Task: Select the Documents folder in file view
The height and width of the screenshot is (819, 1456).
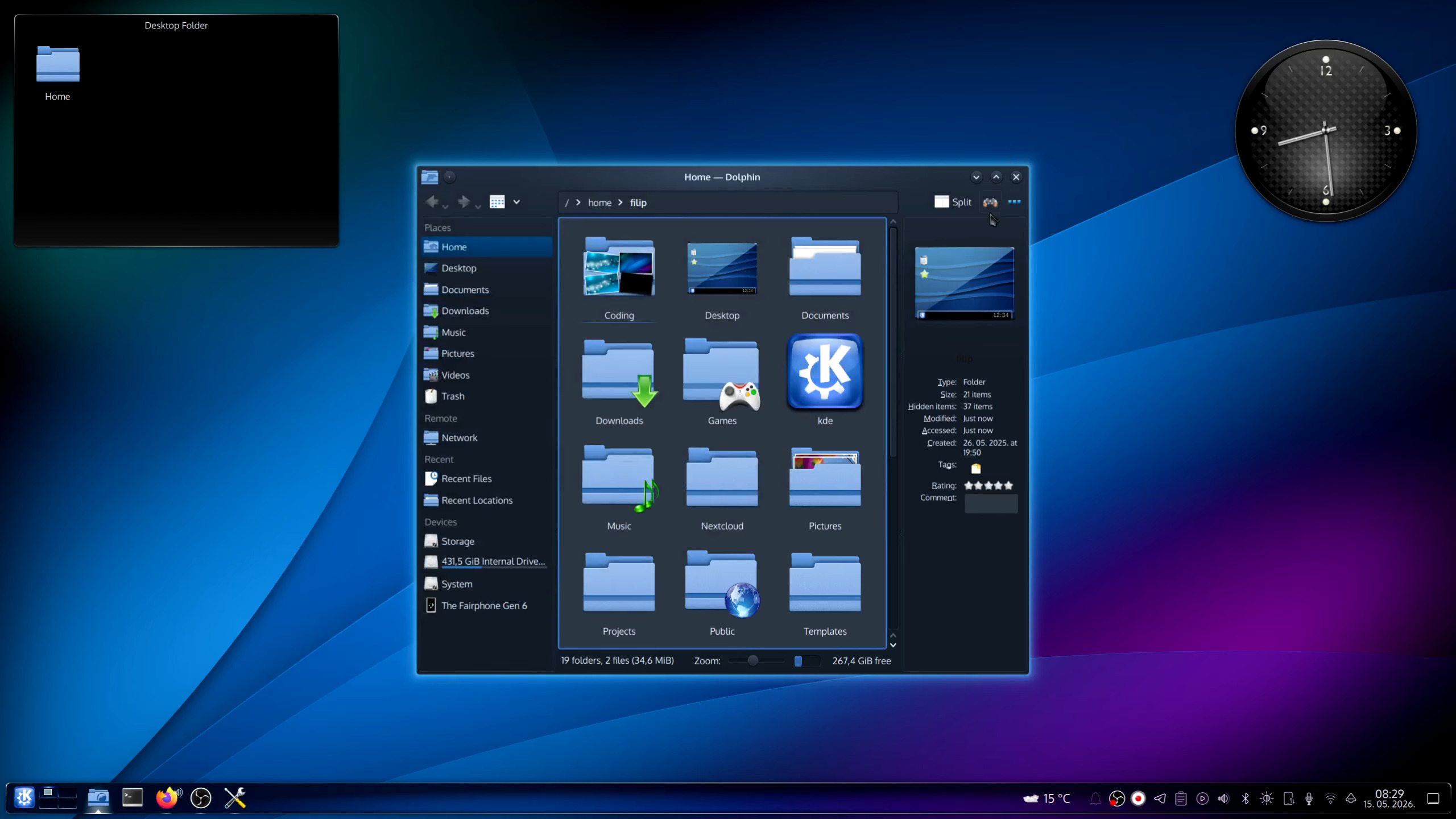Action: (825, 267)
